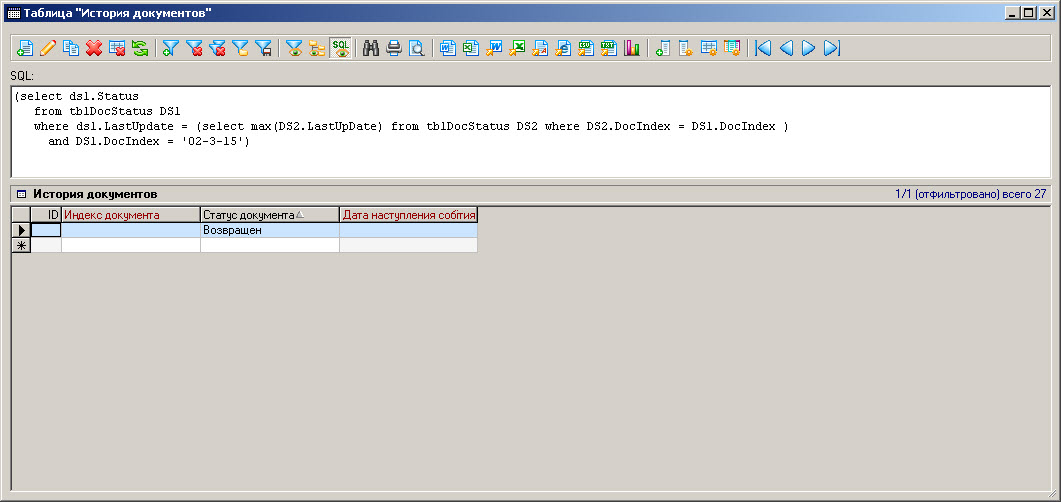Click the add new record icon
Viewport: 1061px width, 502px height.
point(25,48)
